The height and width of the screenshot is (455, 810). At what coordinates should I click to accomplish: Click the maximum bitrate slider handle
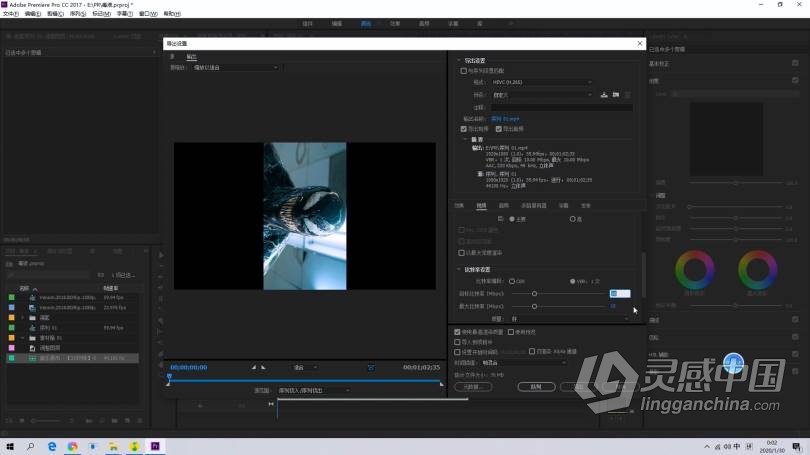(534, 306)
